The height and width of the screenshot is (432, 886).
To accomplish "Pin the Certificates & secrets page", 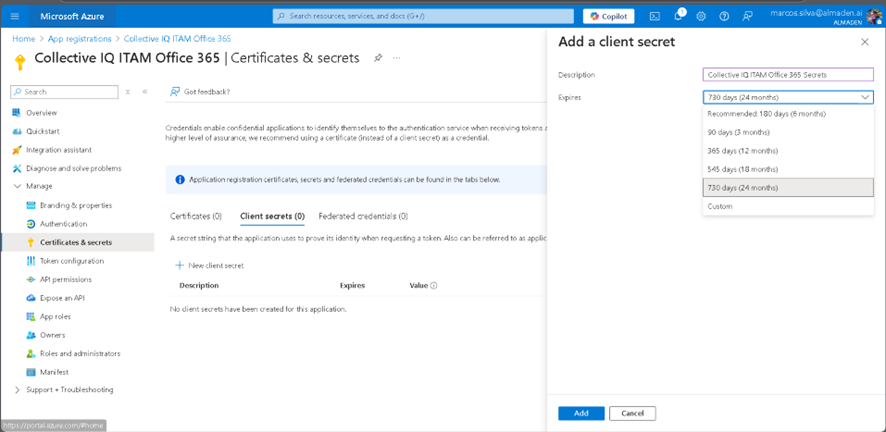I will (x=378, y=58).
